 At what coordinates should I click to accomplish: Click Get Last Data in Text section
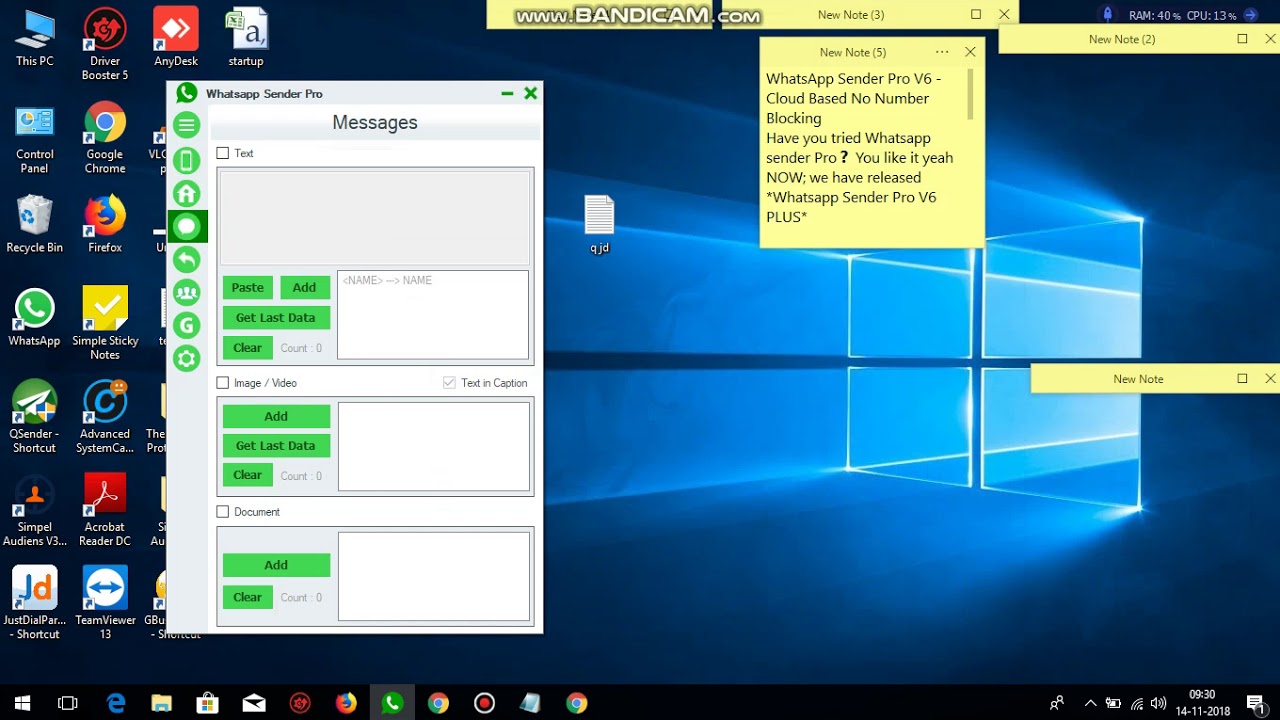pyautogui.click(x=276, y=317)
